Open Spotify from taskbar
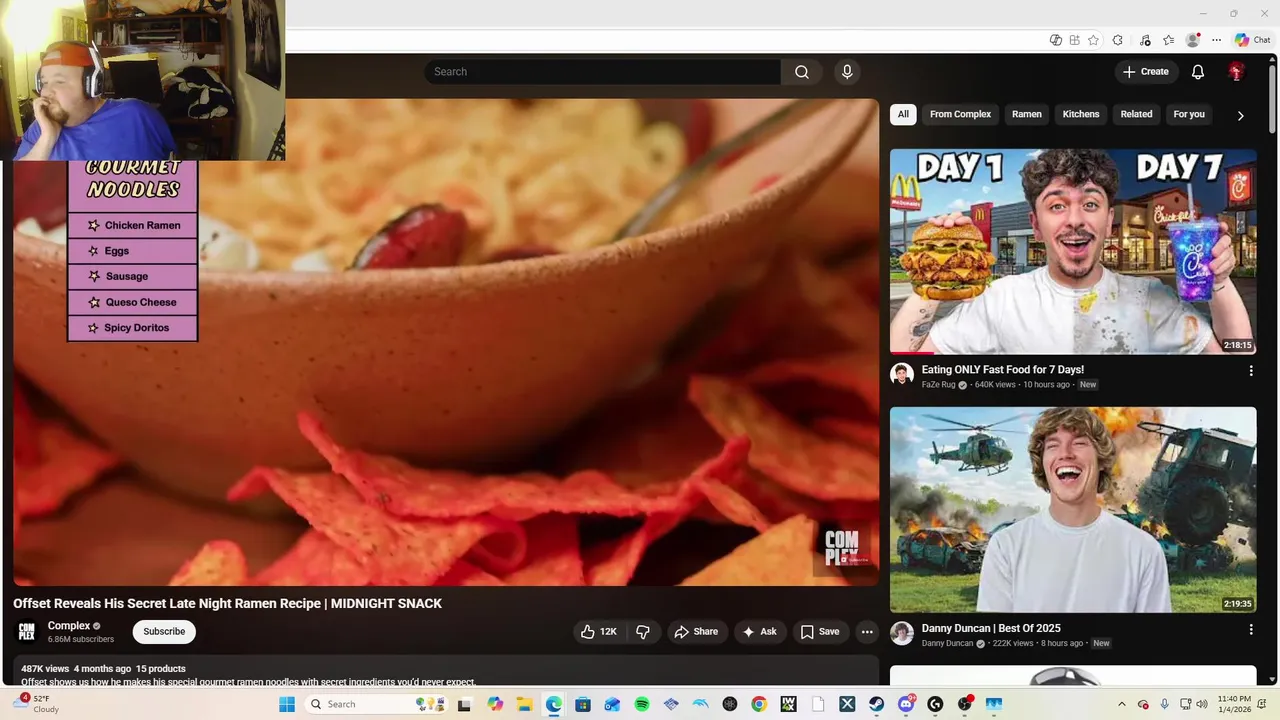1280x720 pixels. (642, 704)
